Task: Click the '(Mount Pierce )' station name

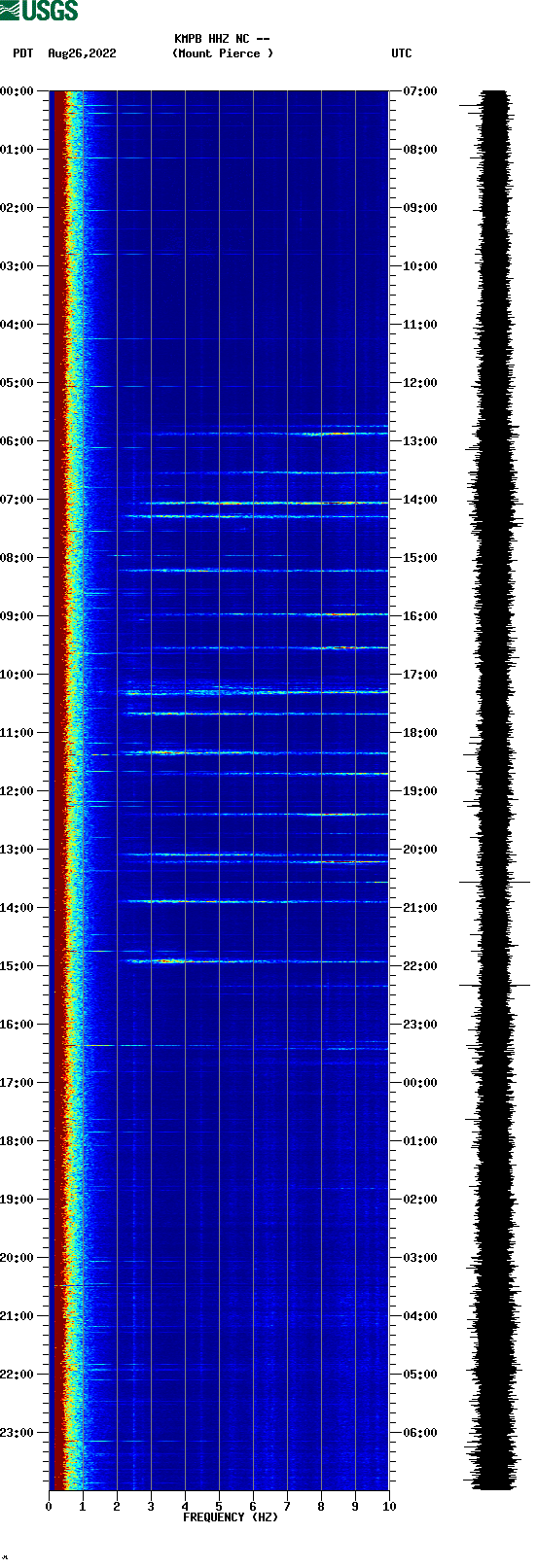Action: click(223, 53)
